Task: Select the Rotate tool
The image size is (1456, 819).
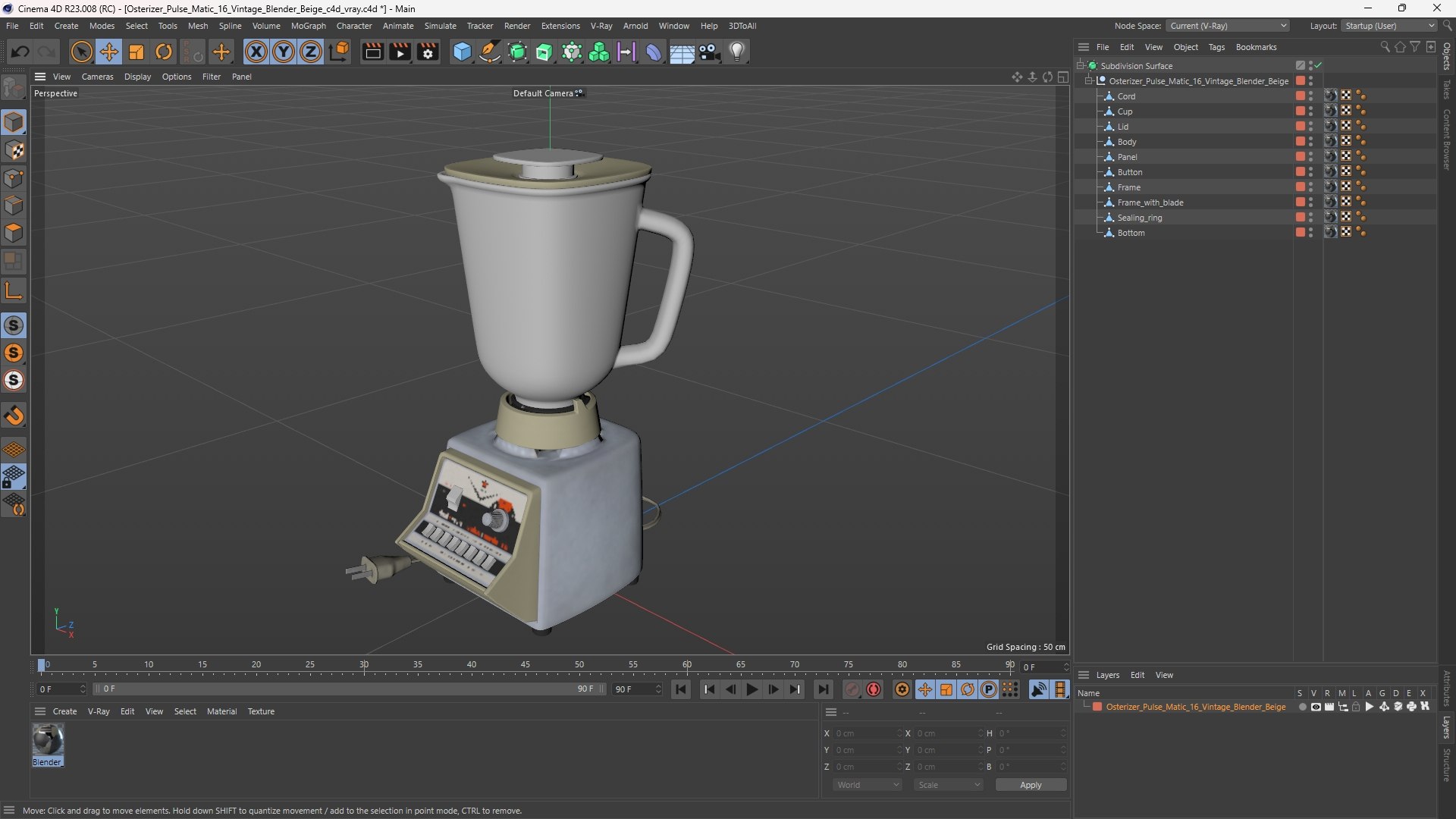Action: coord(164,52)
